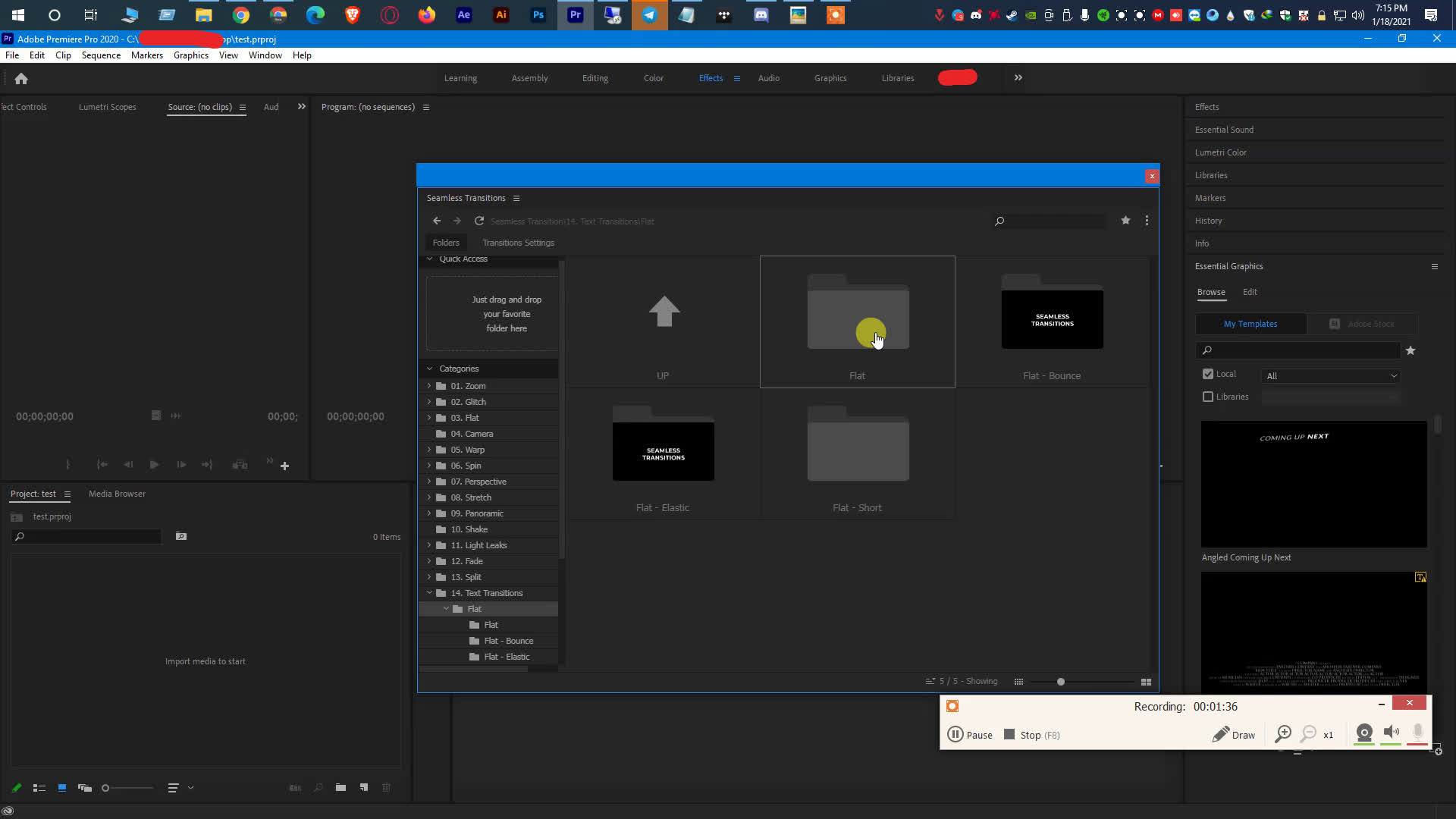This screenshot has height=819, width=1456.
Task: Click create bin from search icon
Action: 181,536
